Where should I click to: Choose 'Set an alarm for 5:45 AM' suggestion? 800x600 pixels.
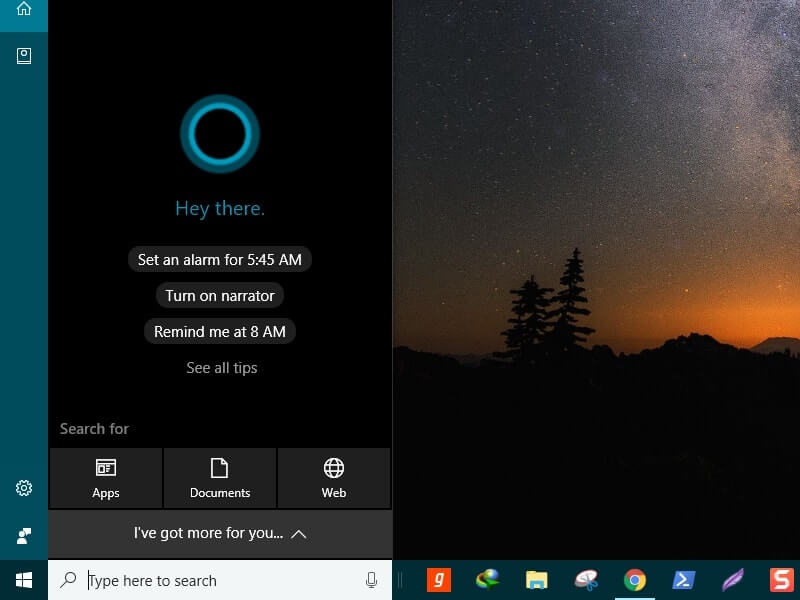click(x=220, y=260)
